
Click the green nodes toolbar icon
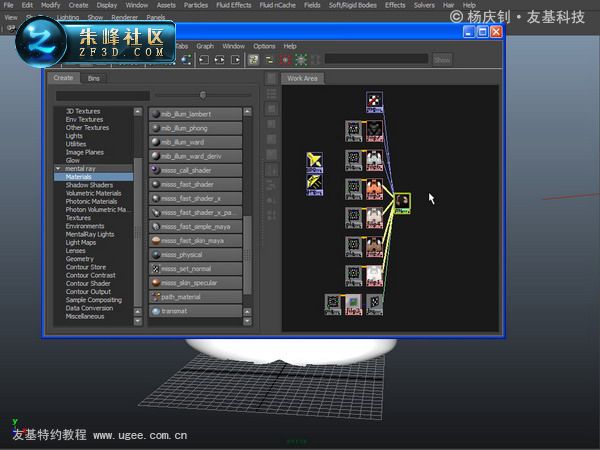pyautogui.click(x=301, y=60)
